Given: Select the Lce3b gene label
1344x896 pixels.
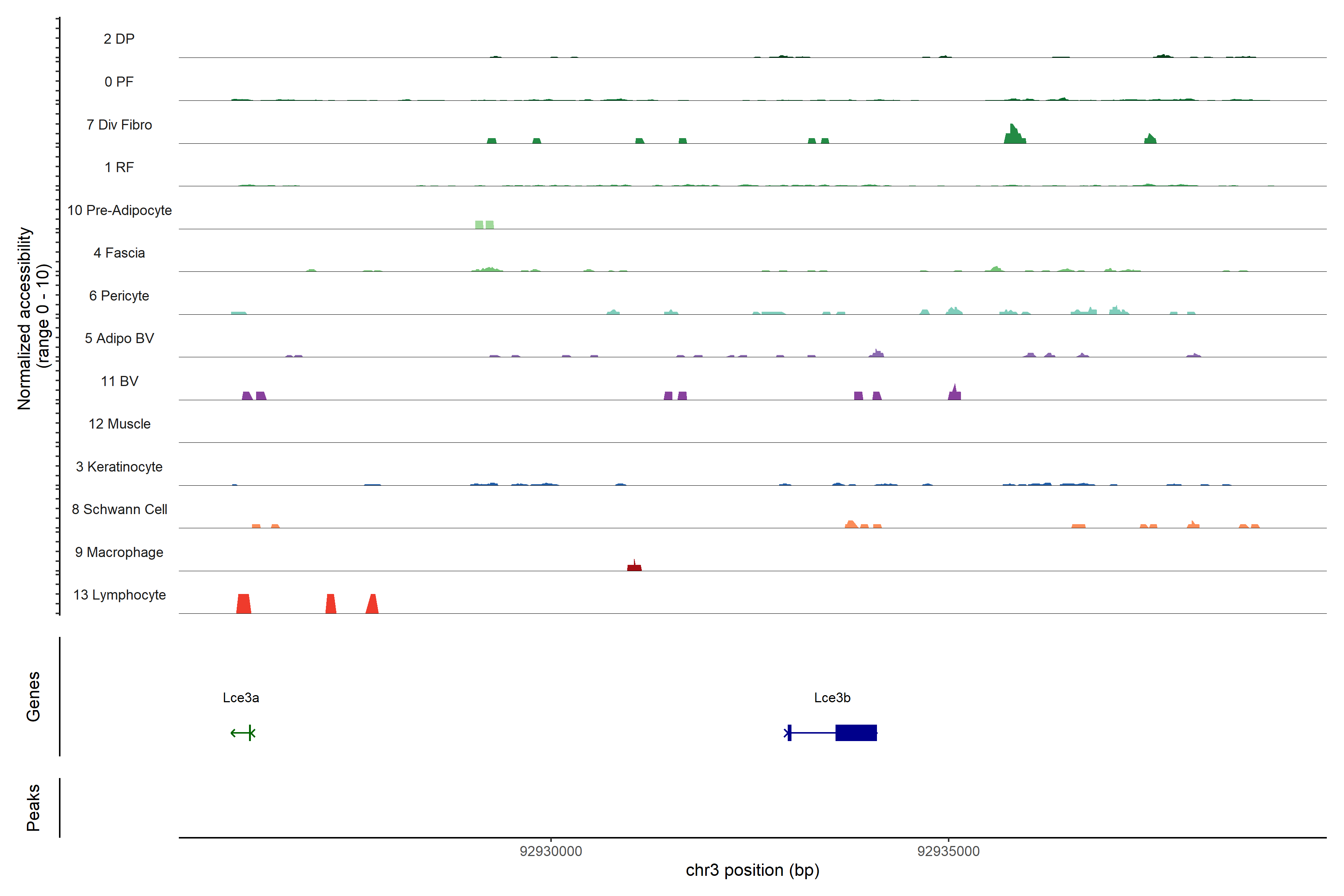Looking at the screenshot, I should pos(832,698).
